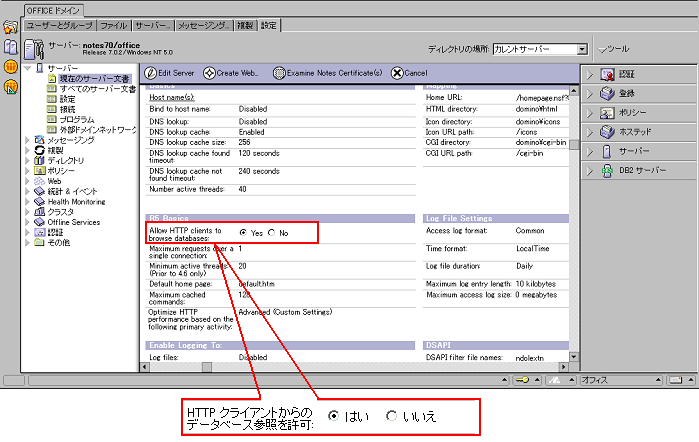Click the DB2 サーバー tool icon
The width and height of the screenshot is (699, 442).
tap(607, 170)
